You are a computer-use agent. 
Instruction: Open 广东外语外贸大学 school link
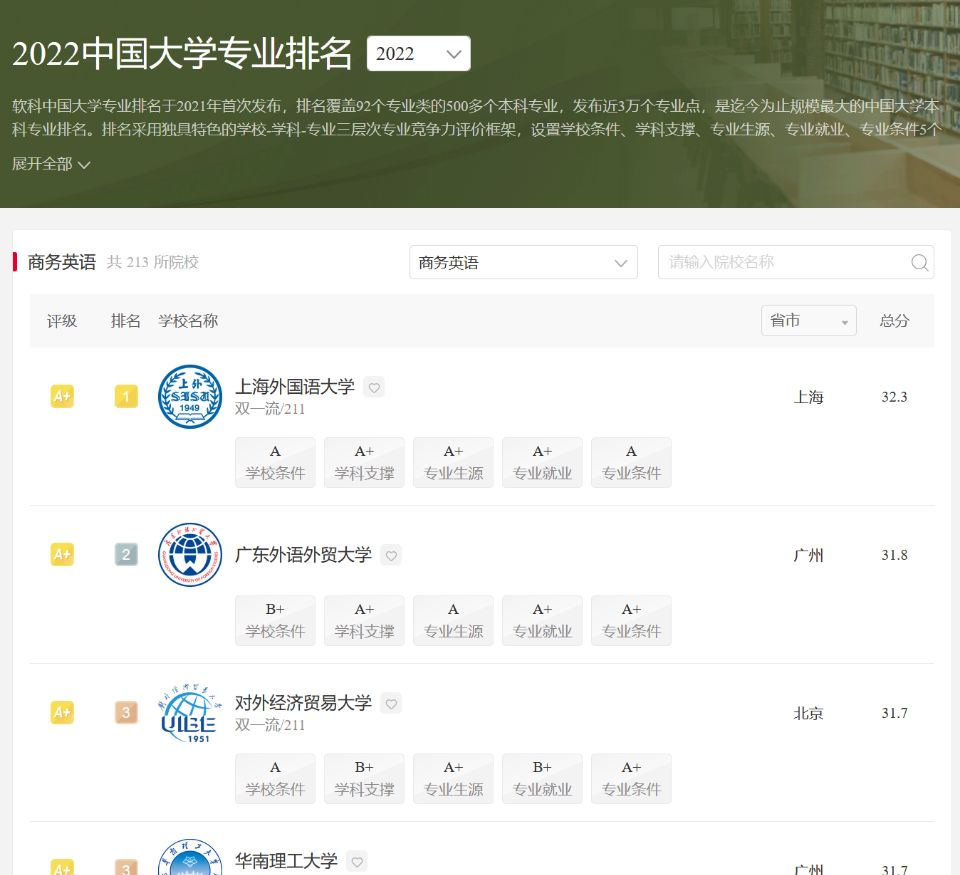pos(303,555)
